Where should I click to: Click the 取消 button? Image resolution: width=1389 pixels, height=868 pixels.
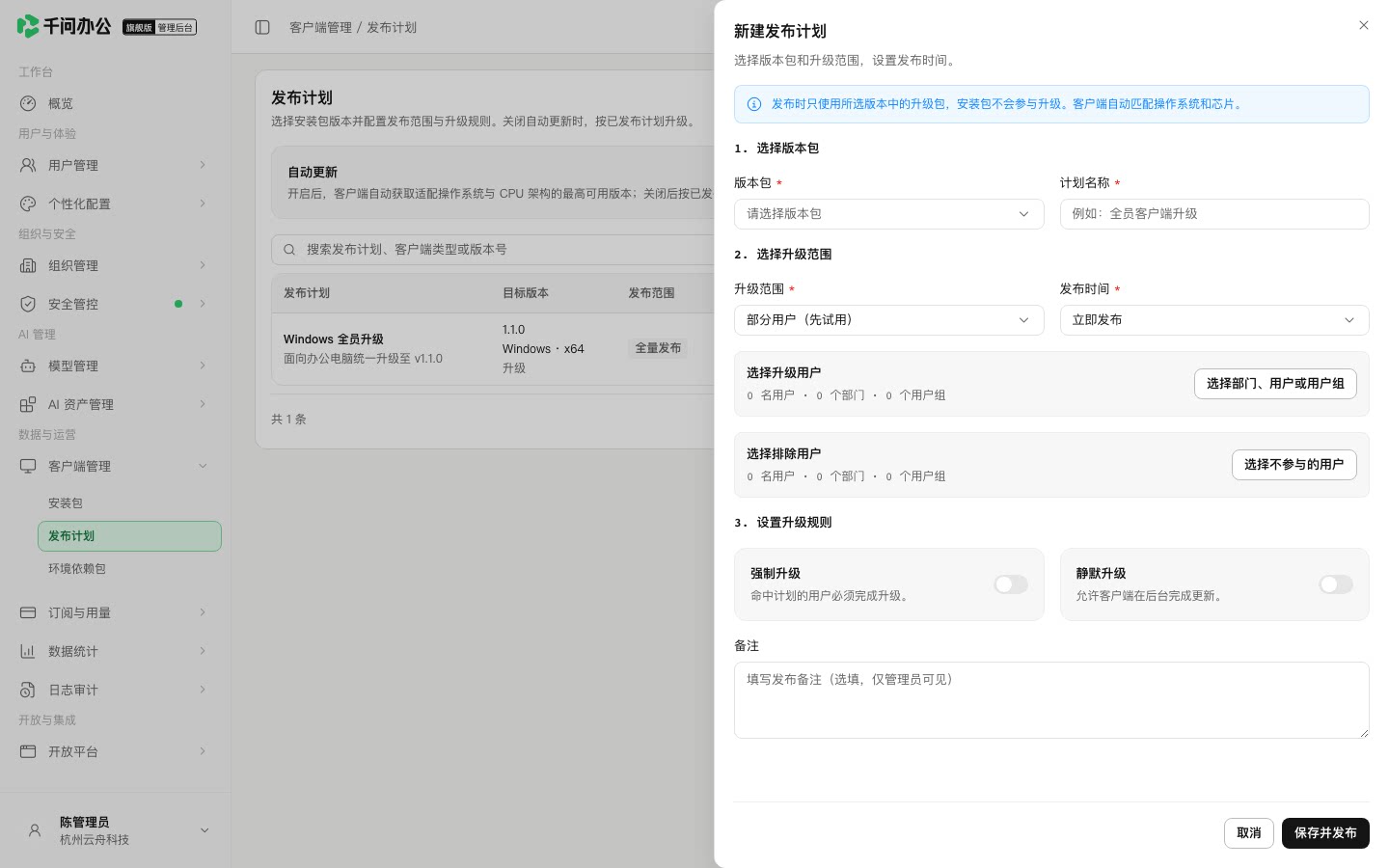tap(1249, 833)
